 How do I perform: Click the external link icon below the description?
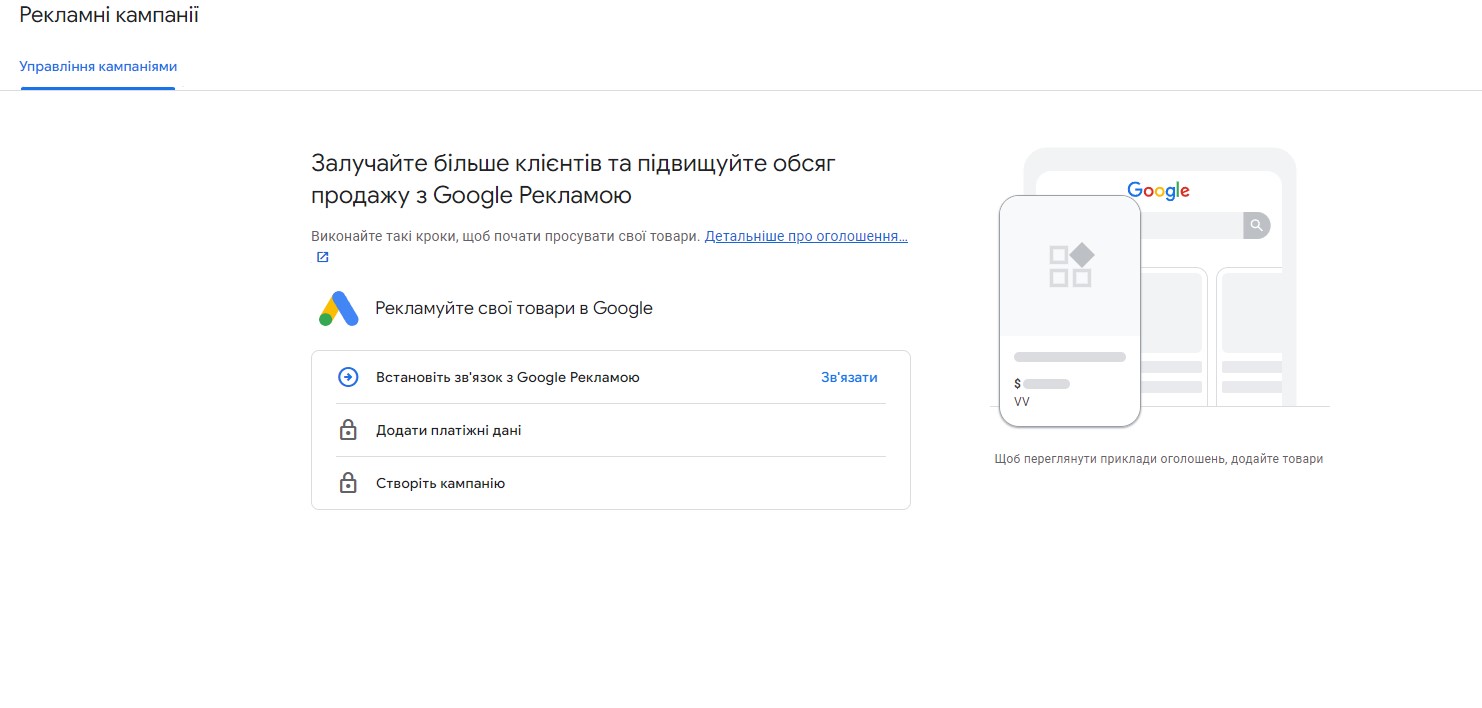pyautogui.click(x=322, y=258)
